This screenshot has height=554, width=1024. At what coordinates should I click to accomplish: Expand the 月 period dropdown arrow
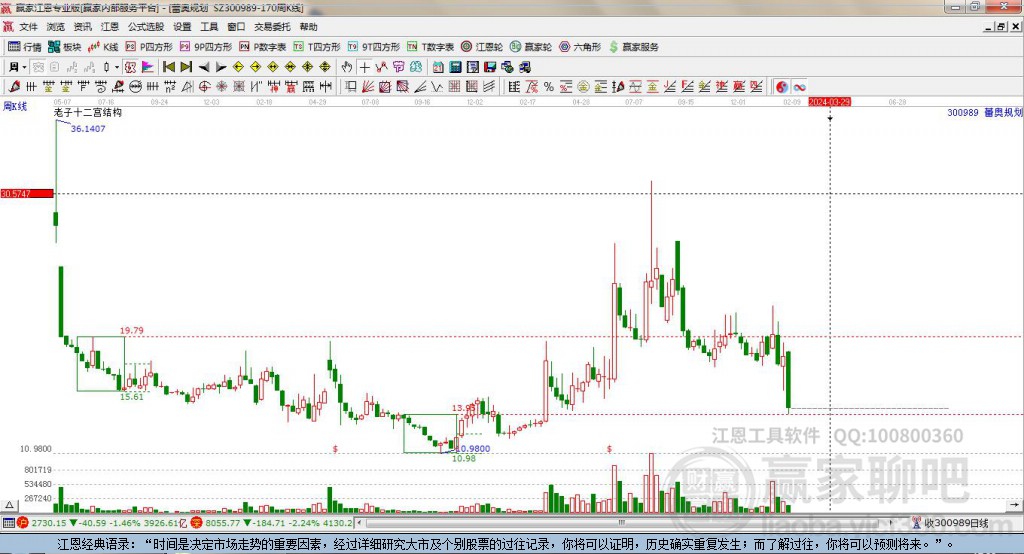pos(25,67)
